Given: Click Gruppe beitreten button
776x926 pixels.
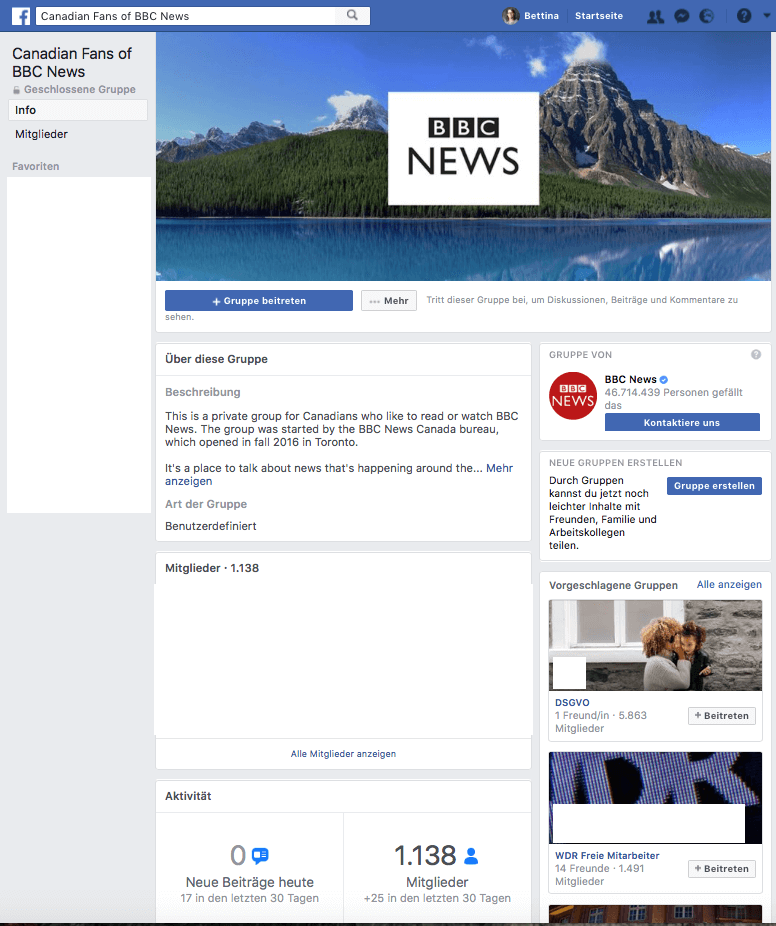Looking at the screenshot, I should tap(259, 301).
